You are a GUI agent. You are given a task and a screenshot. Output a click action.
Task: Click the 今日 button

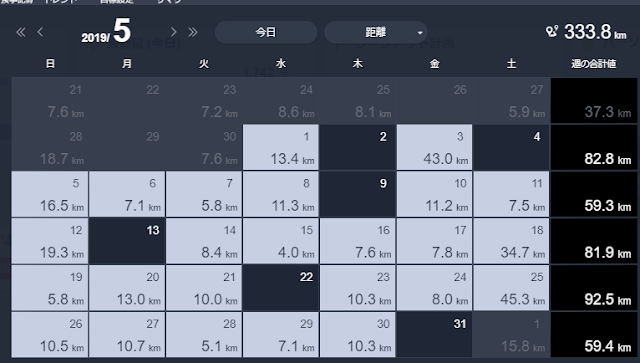[266, 32]
